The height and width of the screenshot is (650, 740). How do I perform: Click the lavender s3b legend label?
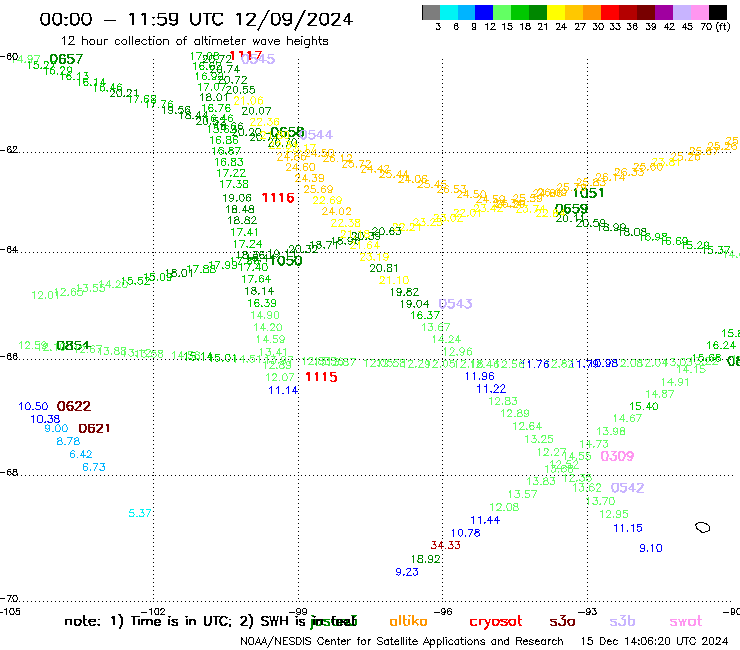pos(622,621)
